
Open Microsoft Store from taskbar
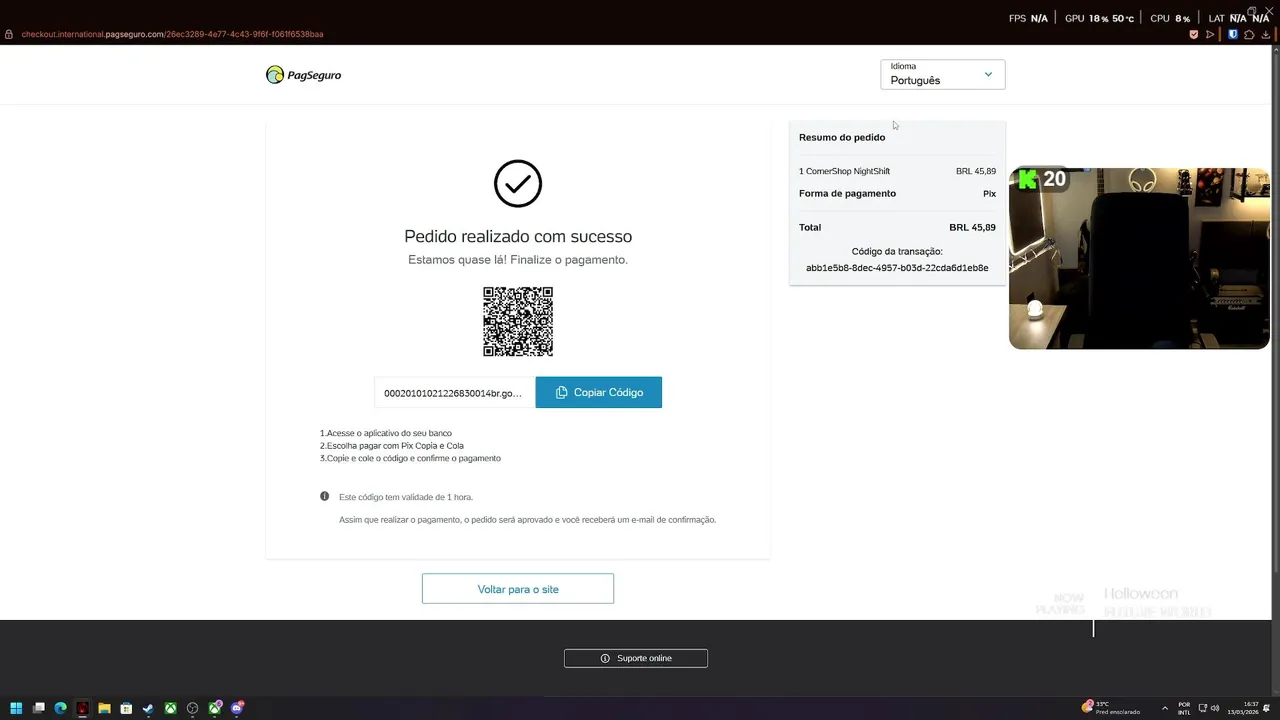126,708
